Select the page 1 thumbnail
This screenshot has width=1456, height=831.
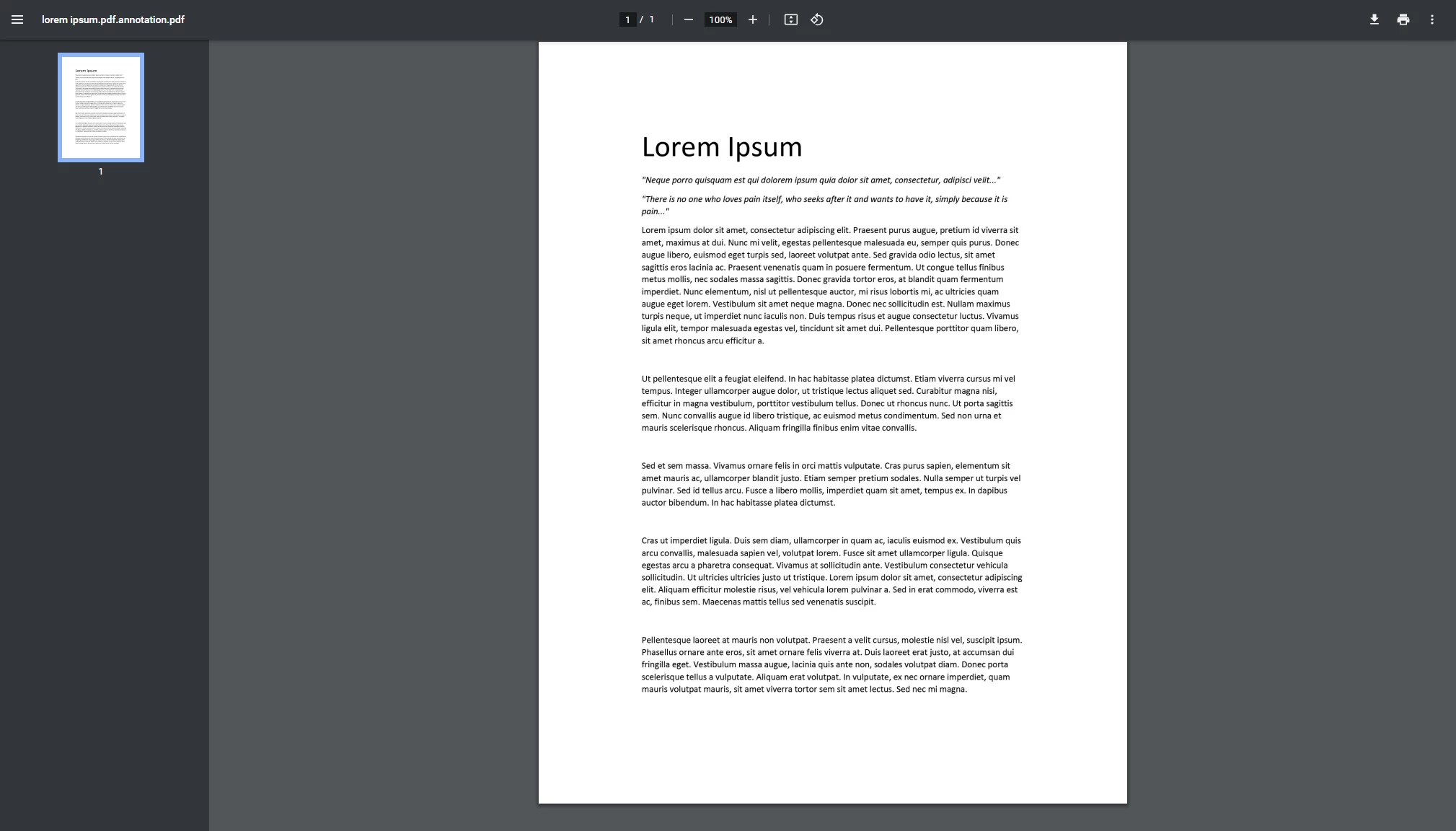[101, 107]
